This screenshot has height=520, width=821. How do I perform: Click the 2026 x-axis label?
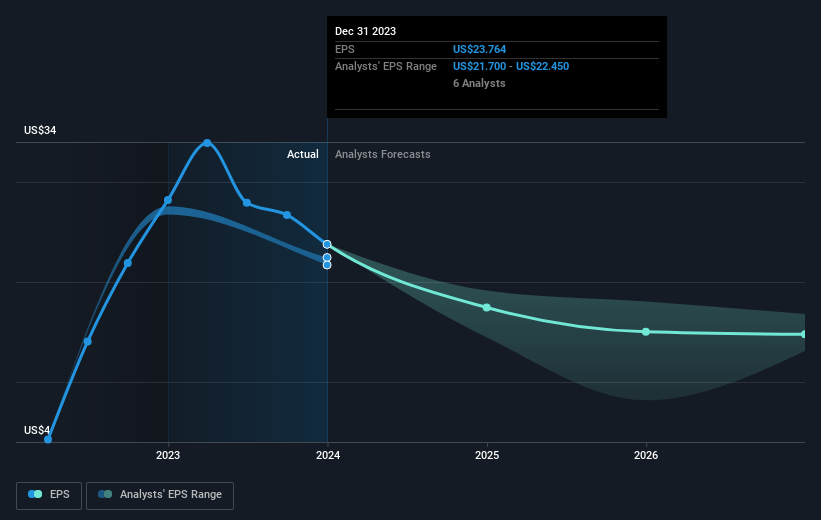click(646, 455)
